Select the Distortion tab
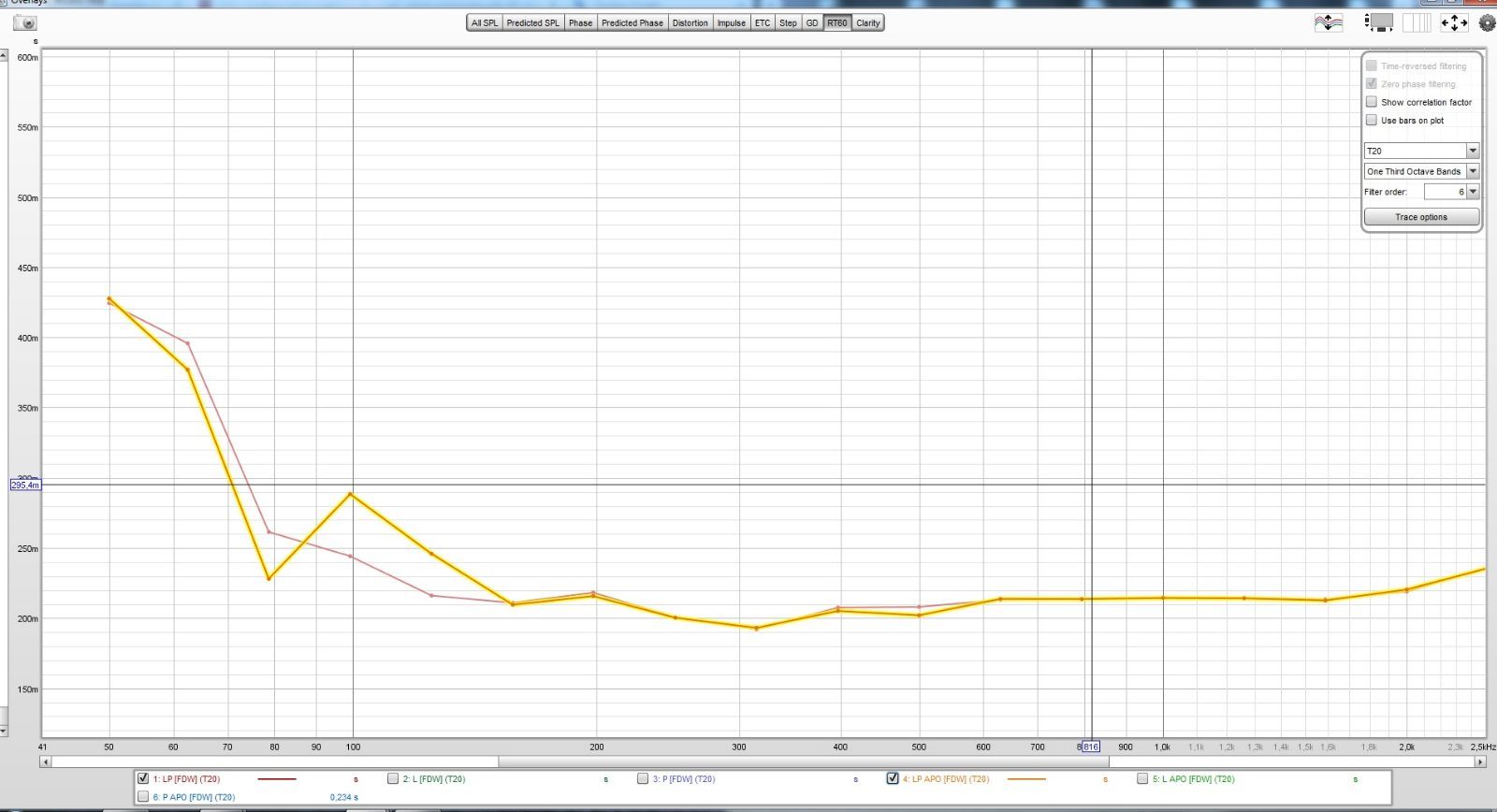1497x812 pixels. coord(690,22)
